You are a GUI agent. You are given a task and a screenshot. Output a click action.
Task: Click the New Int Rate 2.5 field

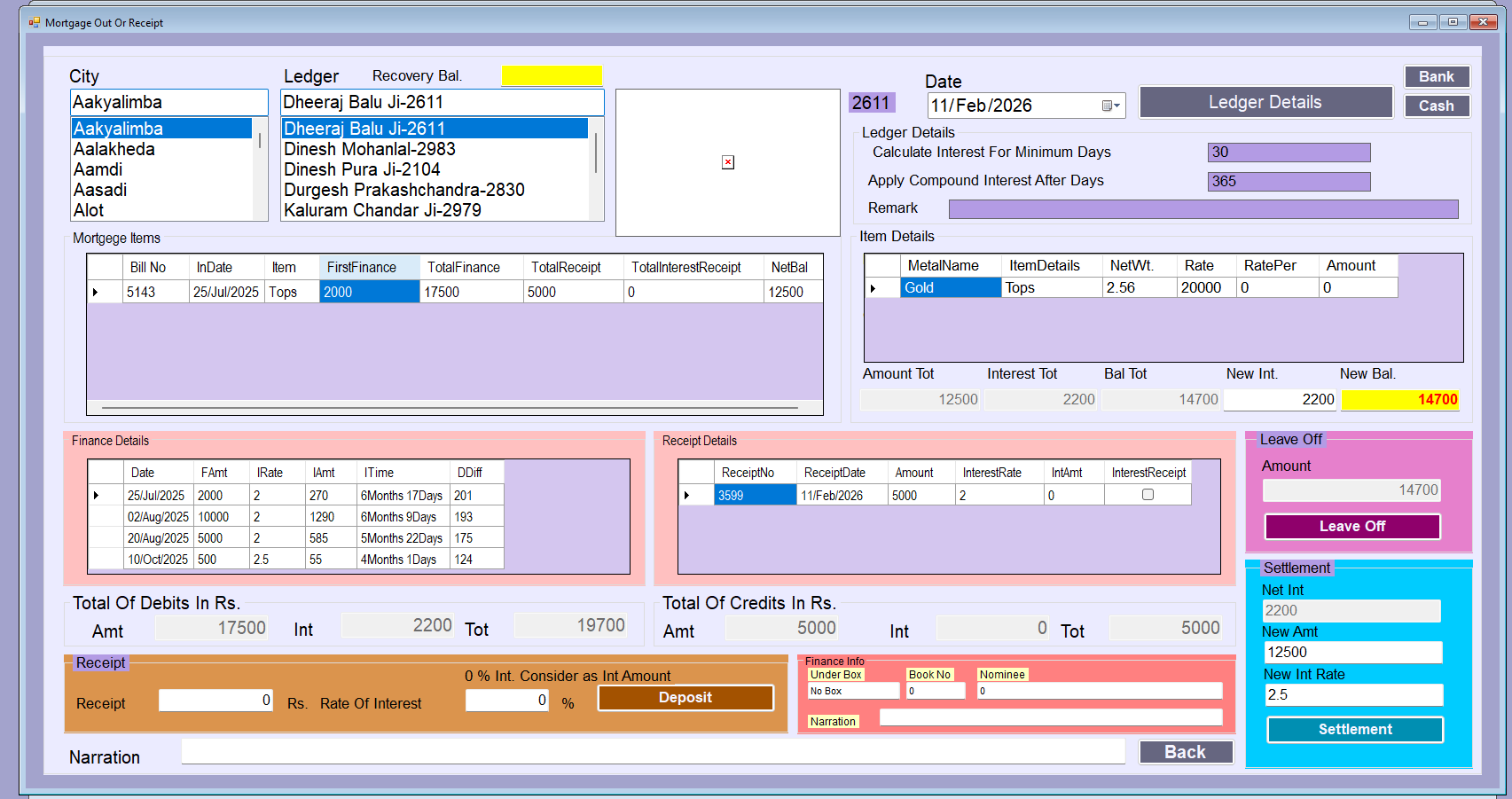click(x=1353, y=695)
